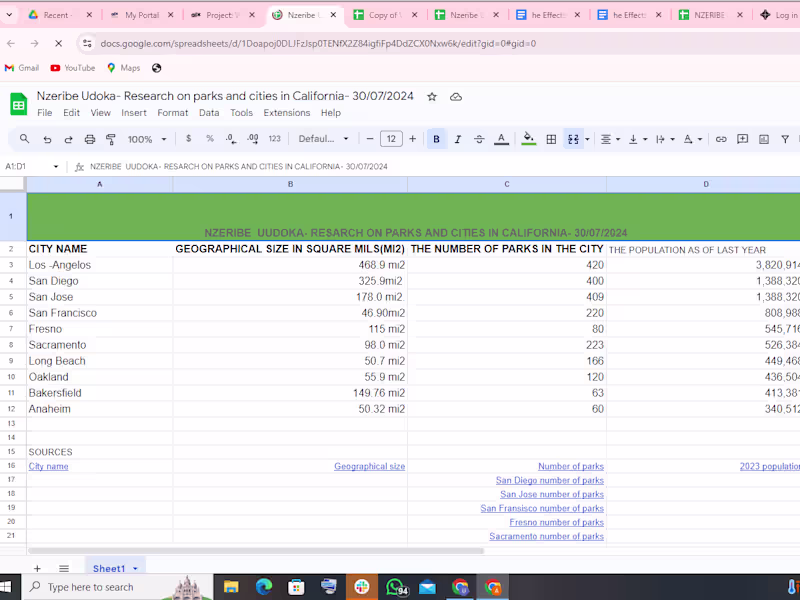Open the Geographical size source link
The height and width of the screenshot is (600, 800).
369,466
